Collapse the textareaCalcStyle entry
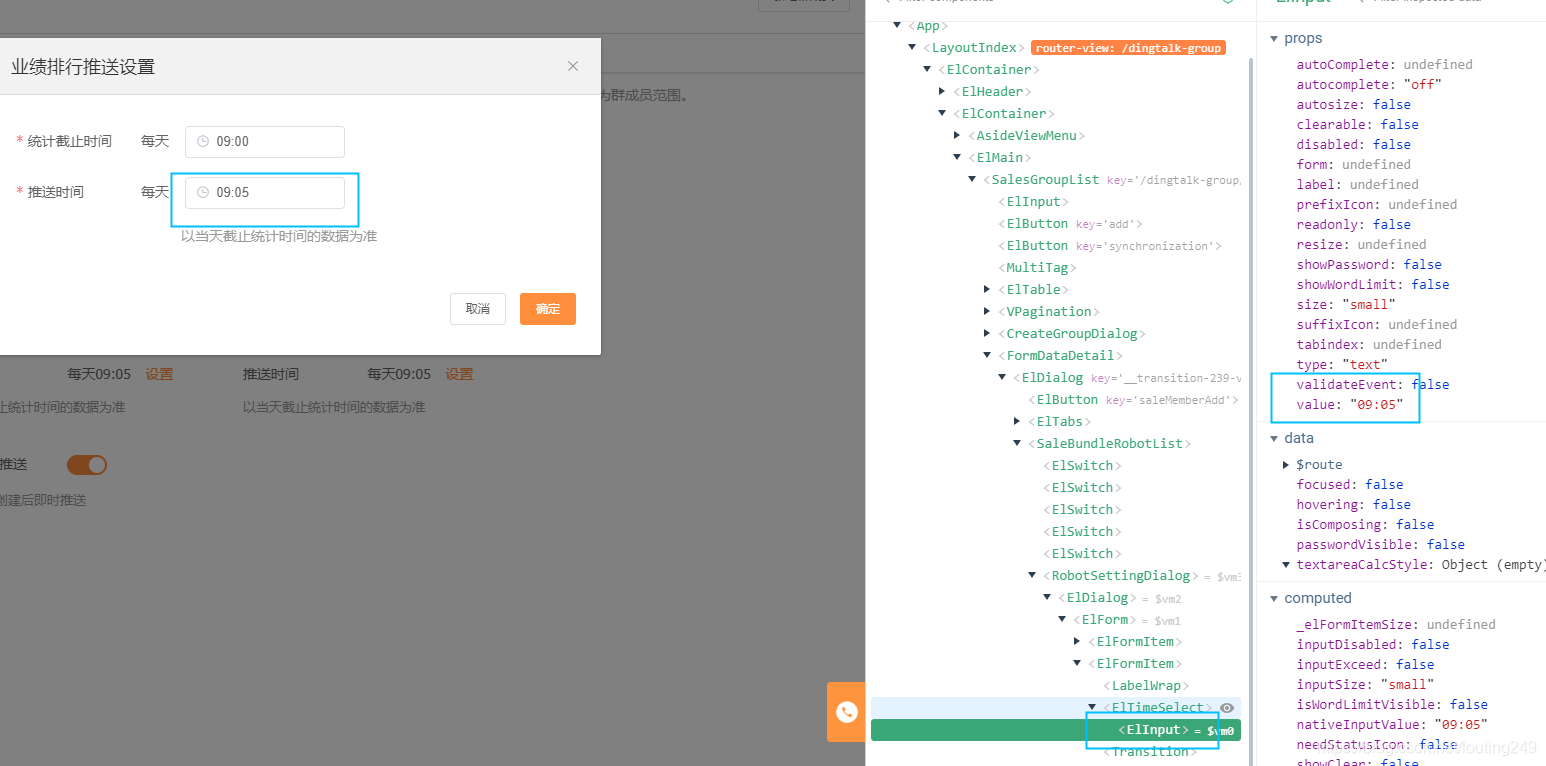 click(1286, 564)
